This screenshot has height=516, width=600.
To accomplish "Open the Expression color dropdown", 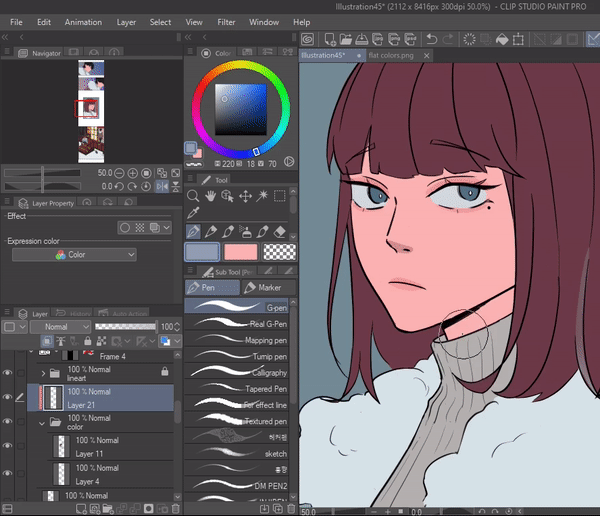I will click(74, 255).
